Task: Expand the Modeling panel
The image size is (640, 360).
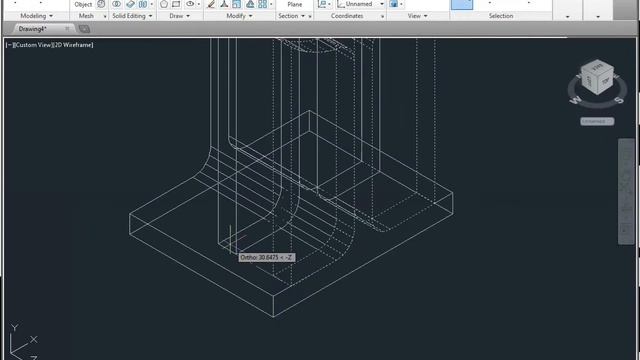Action: click(36, 16)
